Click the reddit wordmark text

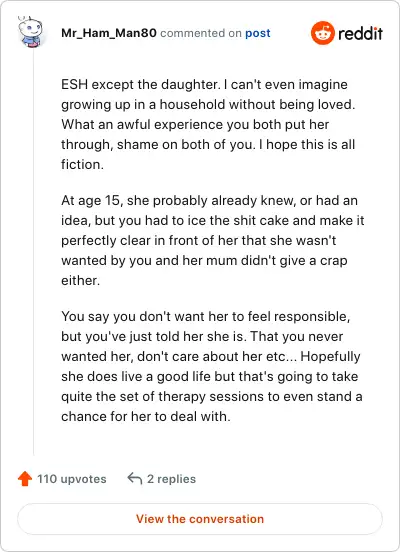tap(360, 33)
